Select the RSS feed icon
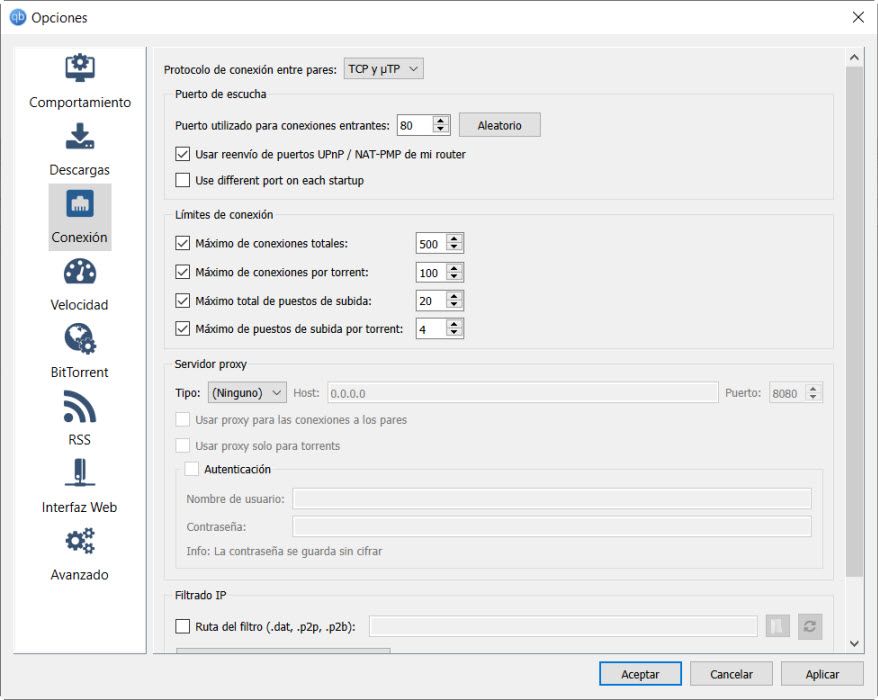 80,406
